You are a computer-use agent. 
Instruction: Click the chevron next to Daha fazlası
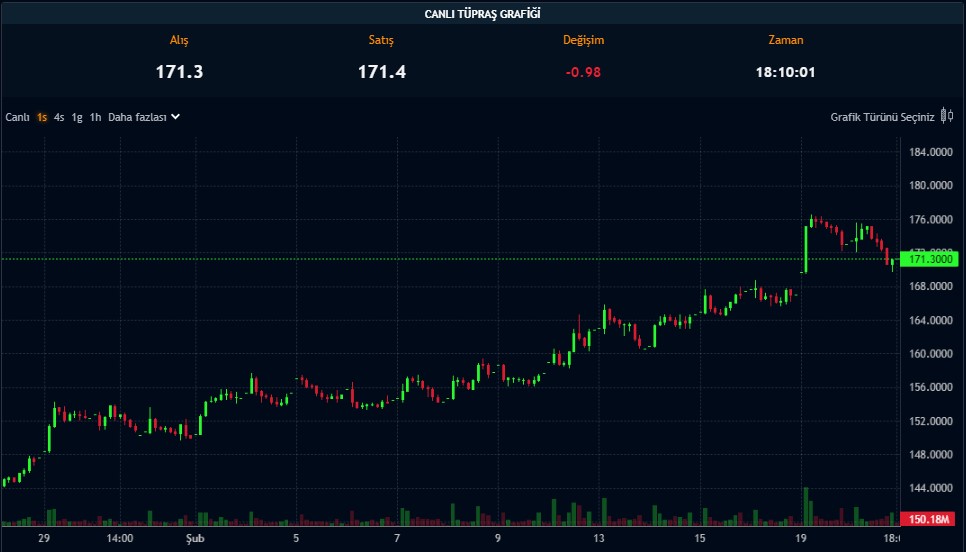coord(176,117)
